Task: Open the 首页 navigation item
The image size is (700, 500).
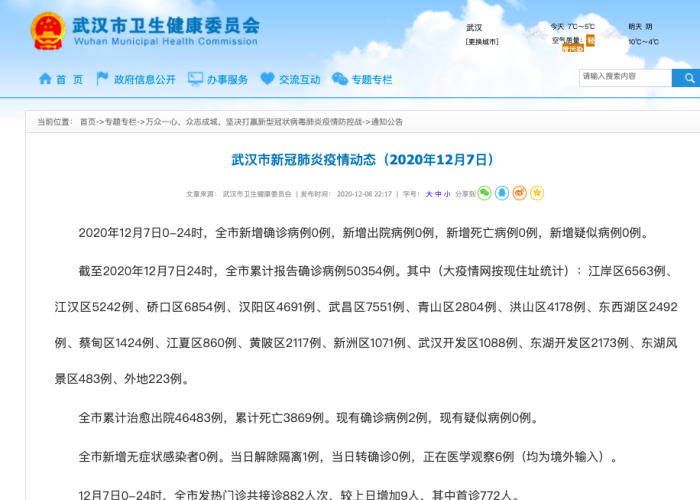Action: click(x=70, y=80)
